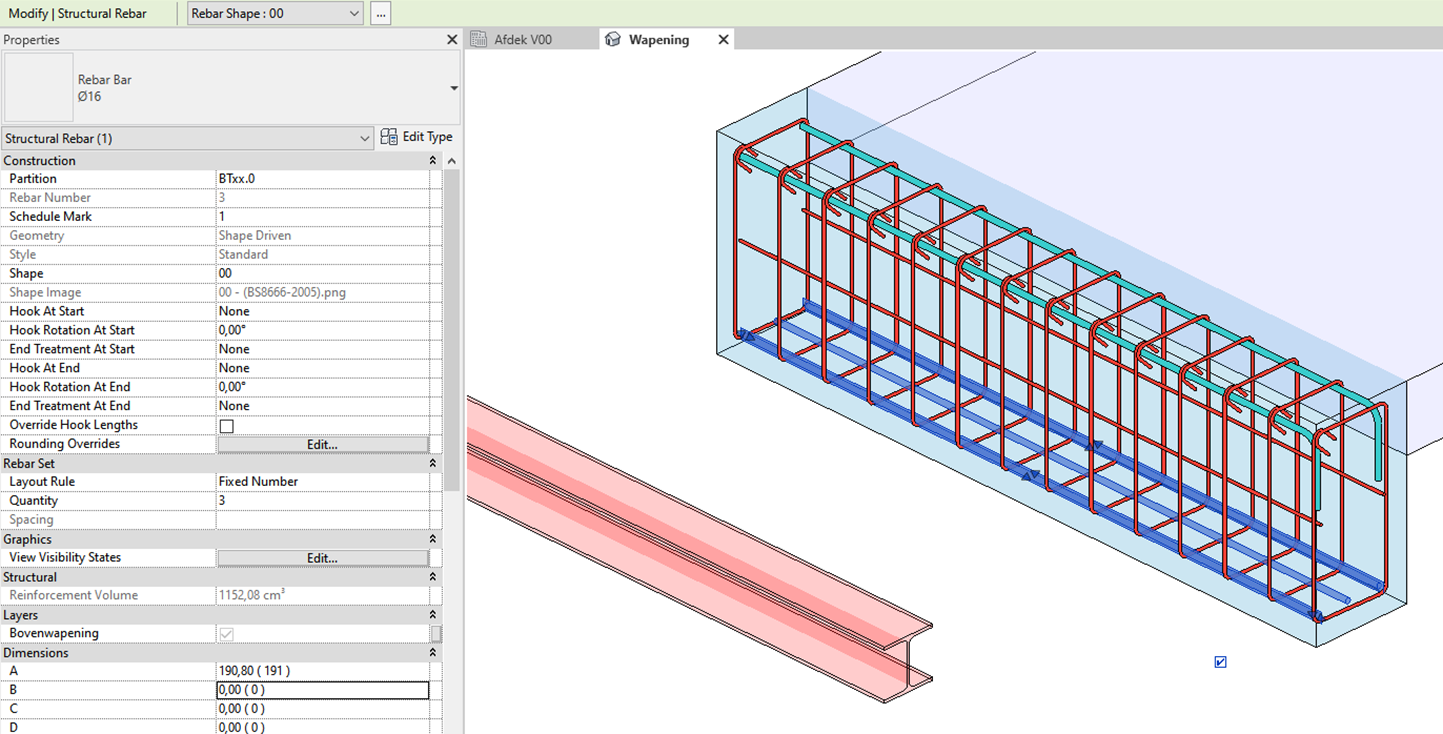Collapse the Rebar Set section

point(431,463)
